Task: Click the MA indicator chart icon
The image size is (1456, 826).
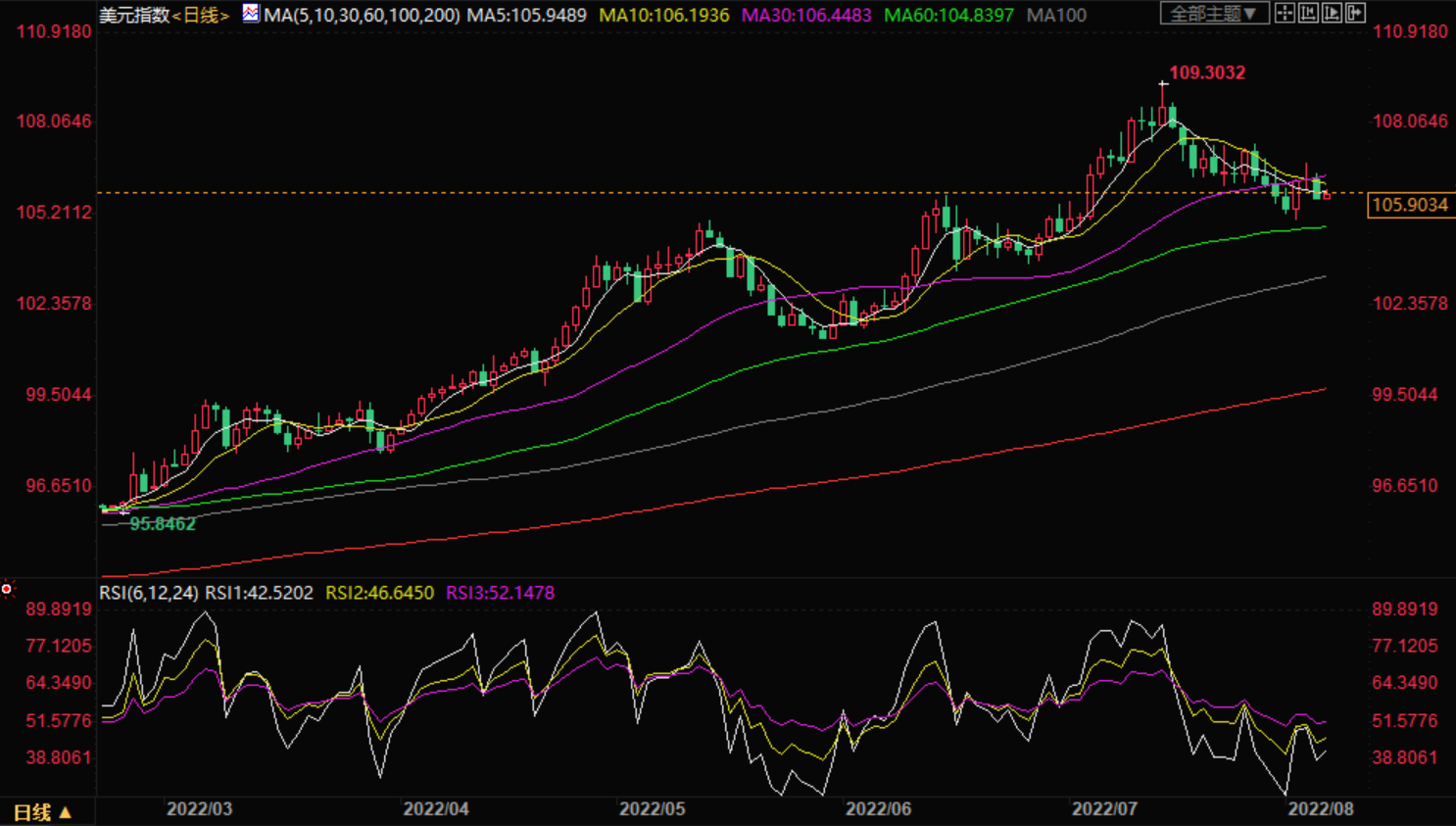Action: (251, 14)
